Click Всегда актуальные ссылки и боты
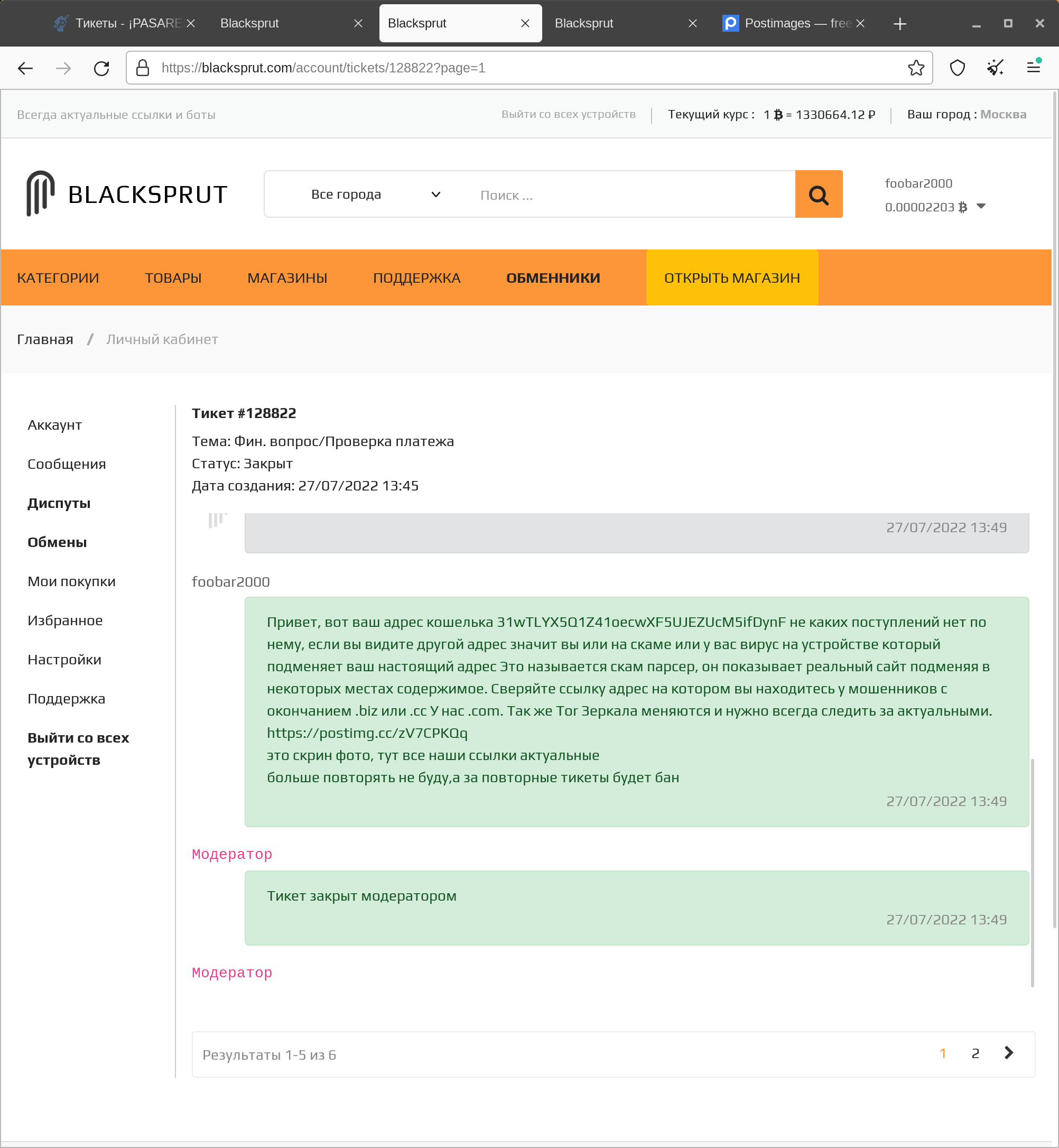1059x1148 pixels. click(116, 115)
